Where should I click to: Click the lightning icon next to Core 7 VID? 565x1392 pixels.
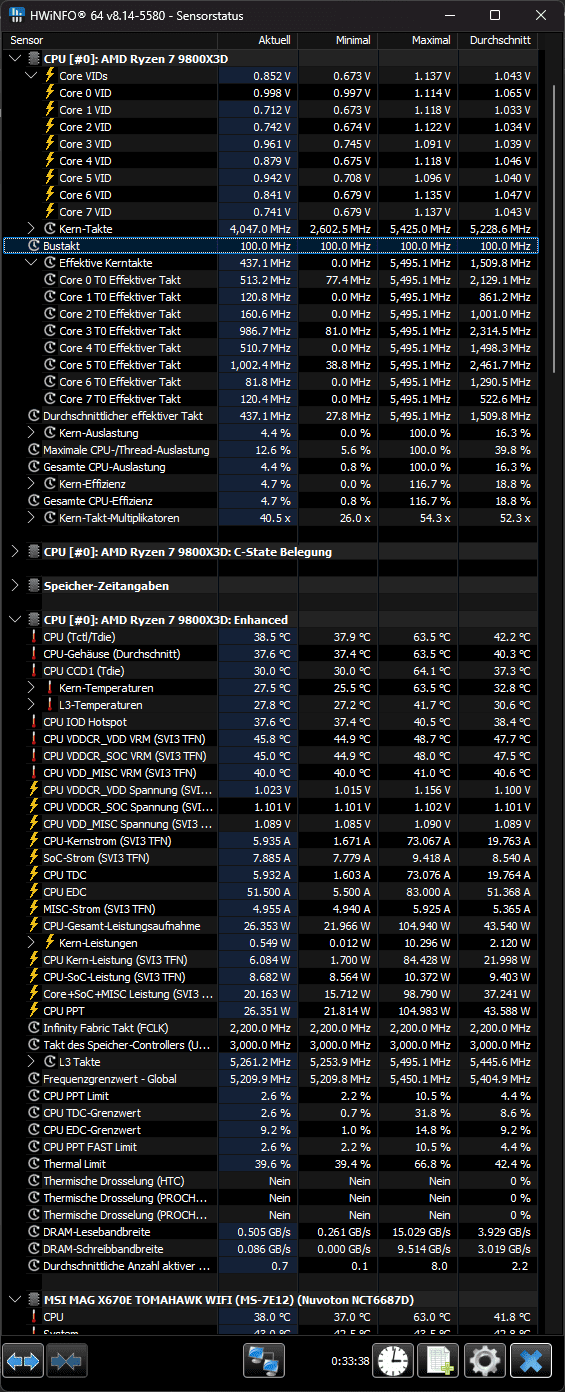(50, 212)
